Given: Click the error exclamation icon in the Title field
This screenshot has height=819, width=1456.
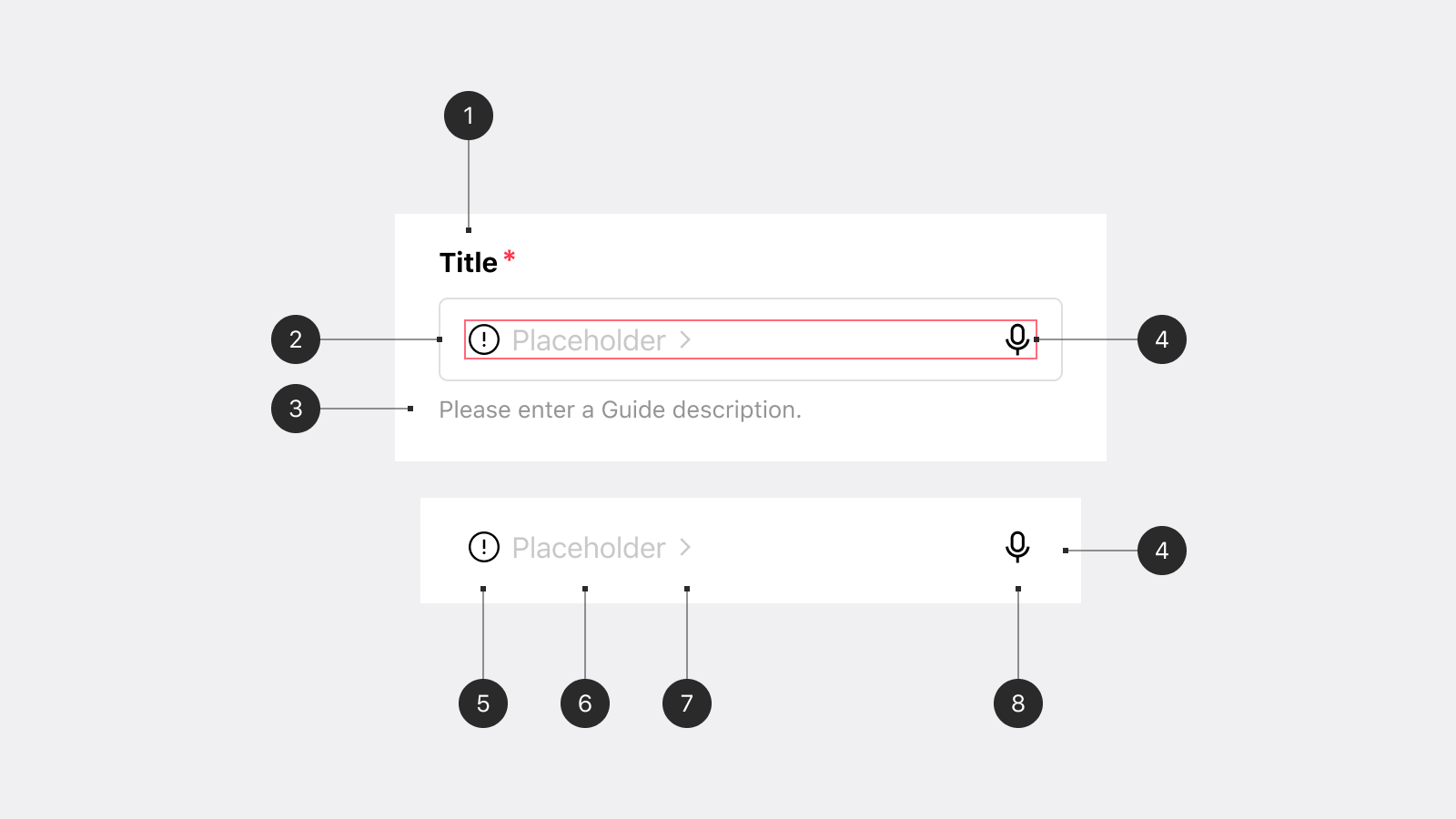Looking at the screenshot, I should [x=485, y=339].
